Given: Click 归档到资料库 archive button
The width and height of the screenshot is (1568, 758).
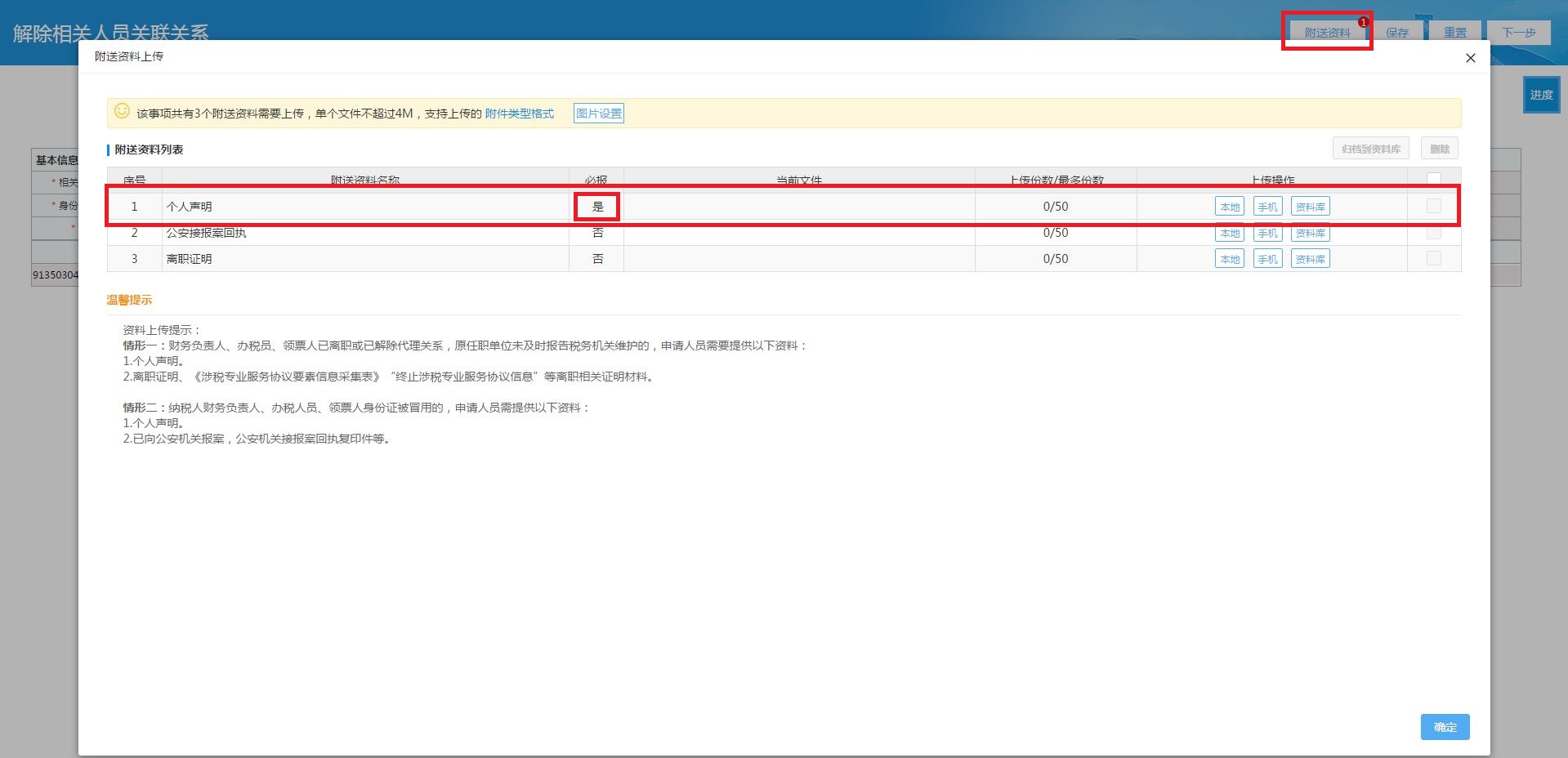Looking at the screenshot, I should pos(1370,149).
